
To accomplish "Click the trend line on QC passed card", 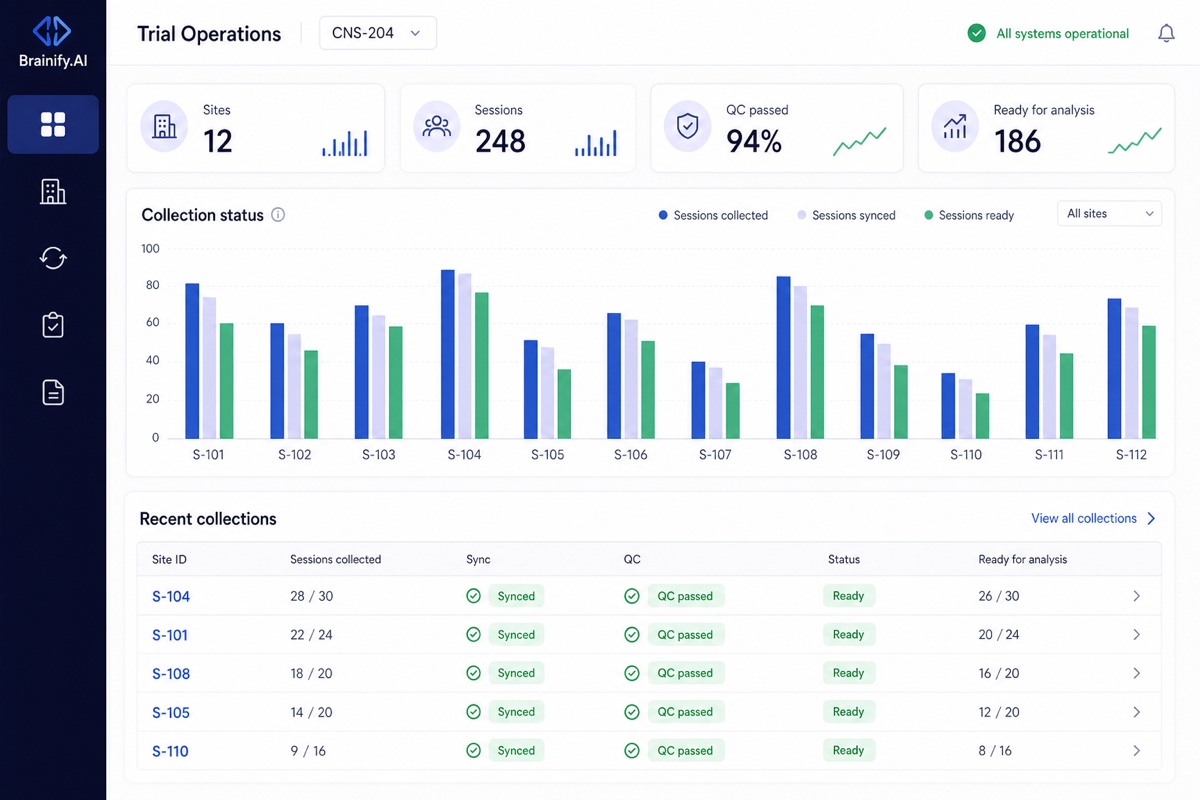I will point(860,142).
